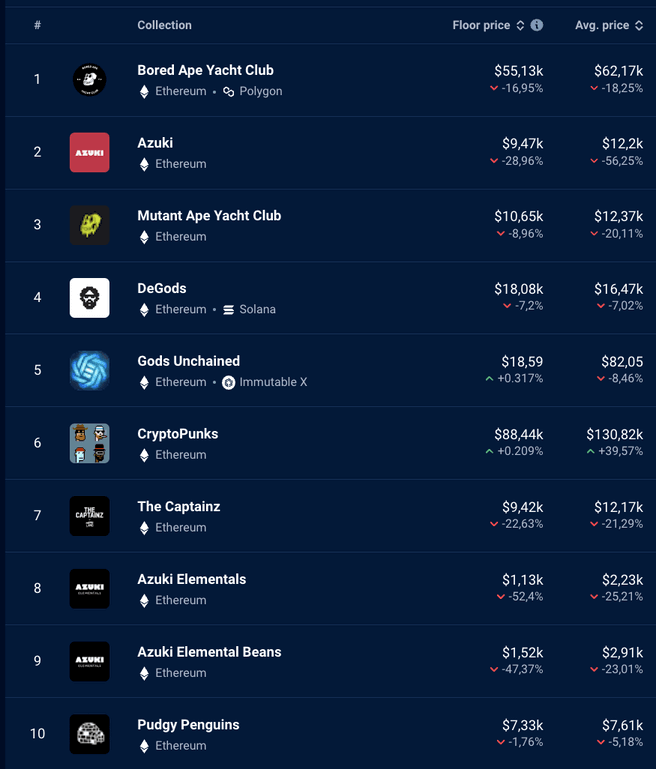The image size is (656, 769).
Task: Open the Gods Unchained blue orb icon
Action: (x=89, y=370)
